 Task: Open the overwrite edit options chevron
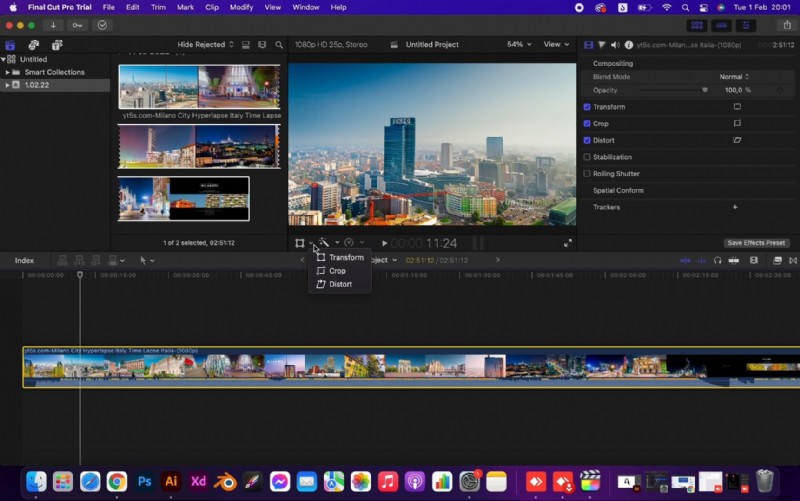tap(122, 261)
